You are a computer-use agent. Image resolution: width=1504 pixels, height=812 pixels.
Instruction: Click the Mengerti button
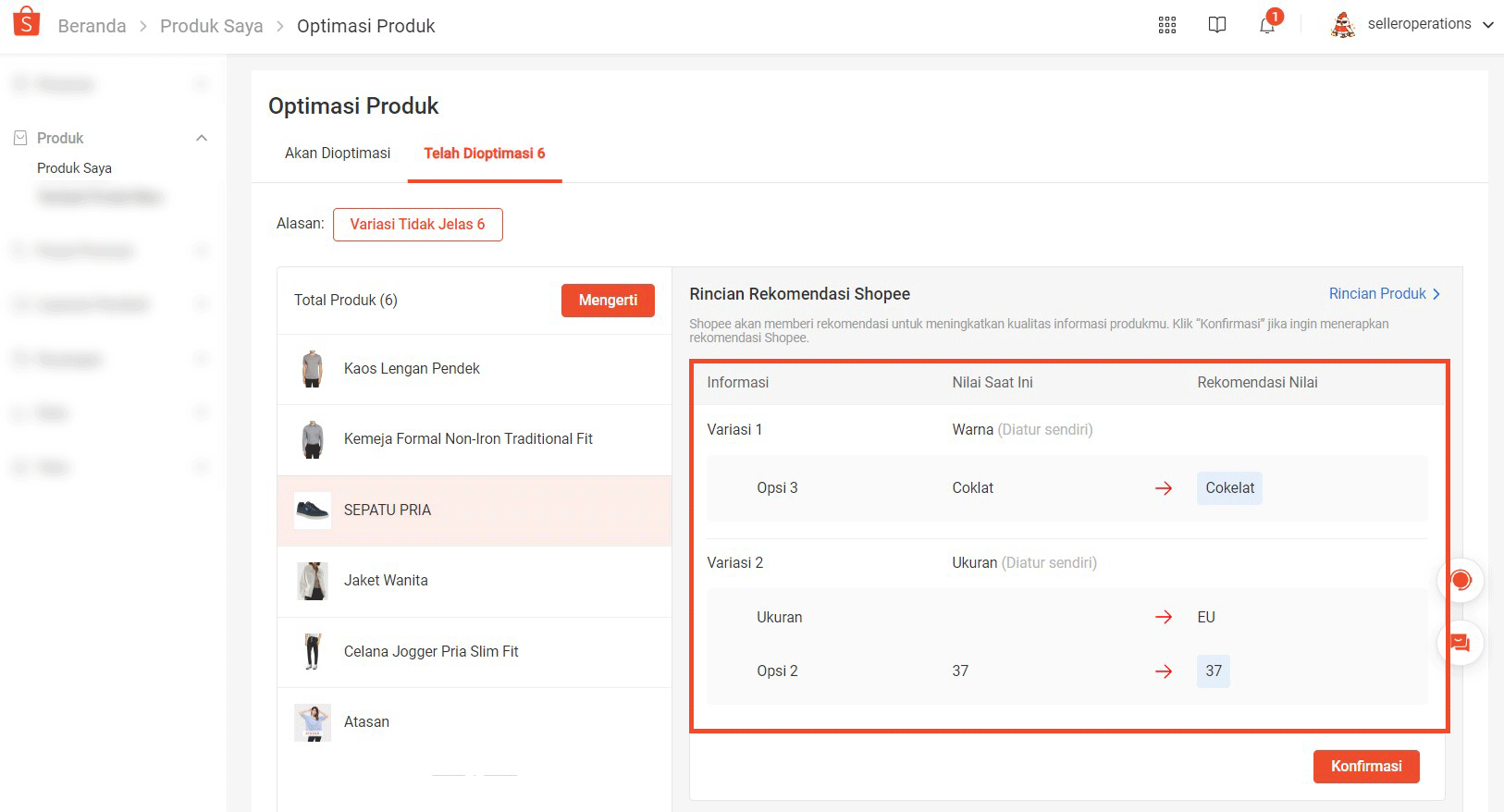(608, 301)
